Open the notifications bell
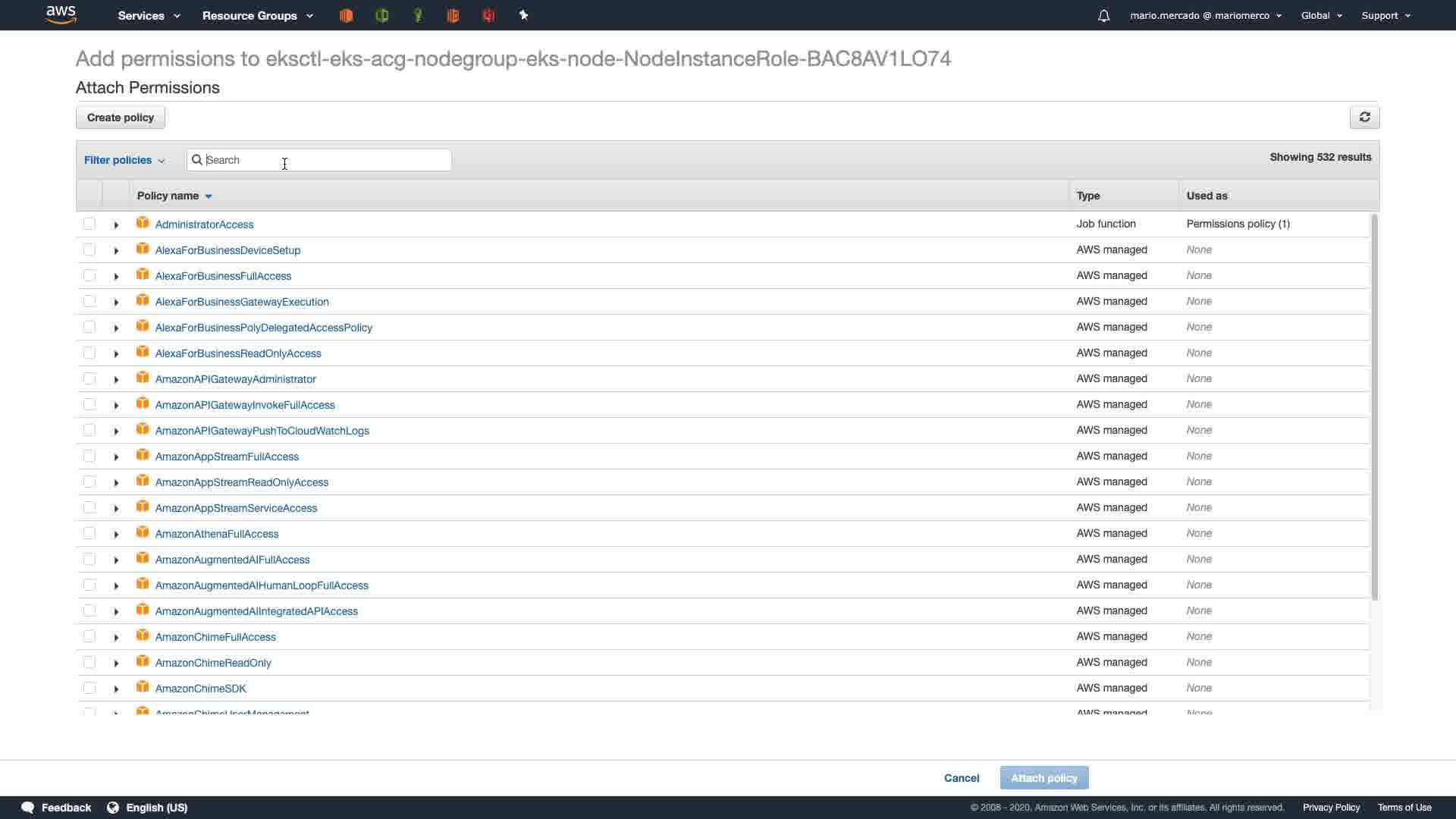 point(1104,15)
